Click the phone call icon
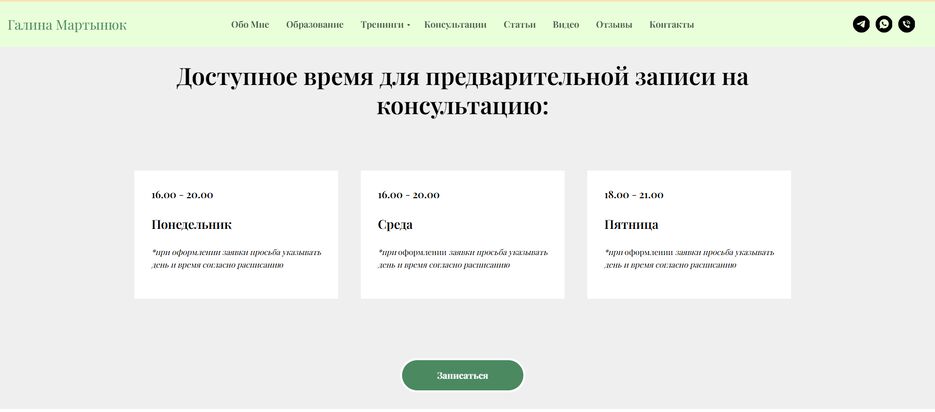Viewport: 935px width, 412px height. [906, 24]
